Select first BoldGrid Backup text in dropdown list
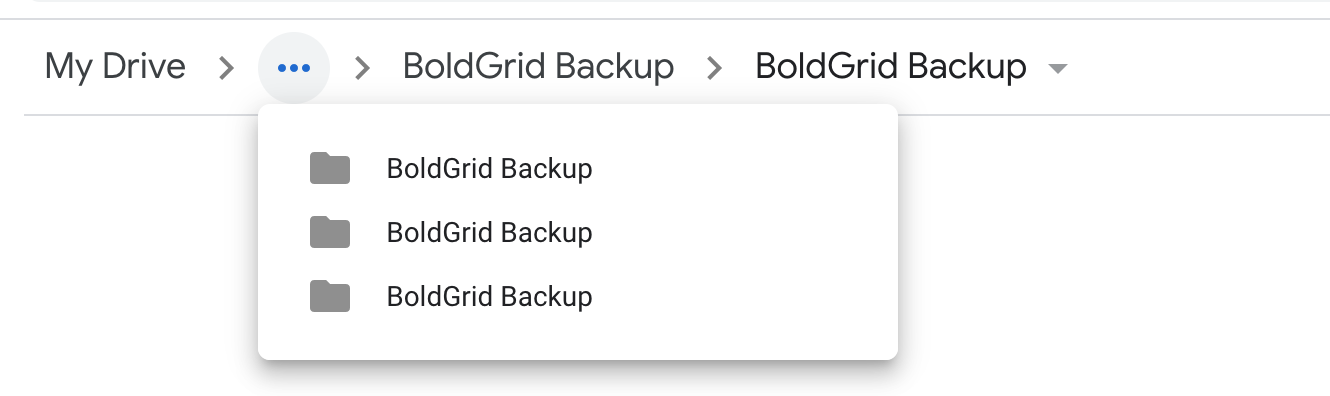Viewport: 1330px width, 396px height. click(490, 169)
